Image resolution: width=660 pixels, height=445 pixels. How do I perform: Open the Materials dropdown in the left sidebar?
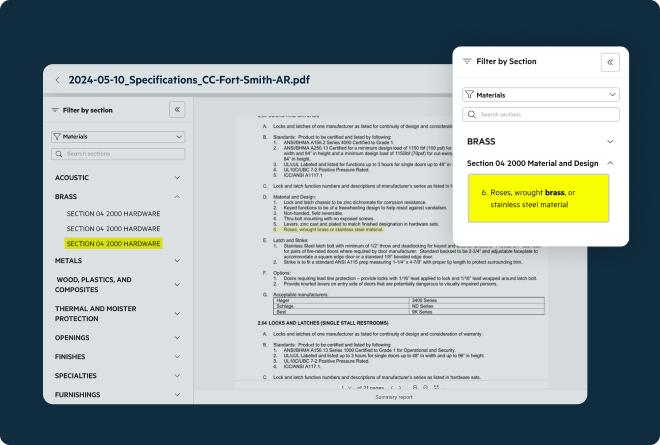click(x=118, y=136)
